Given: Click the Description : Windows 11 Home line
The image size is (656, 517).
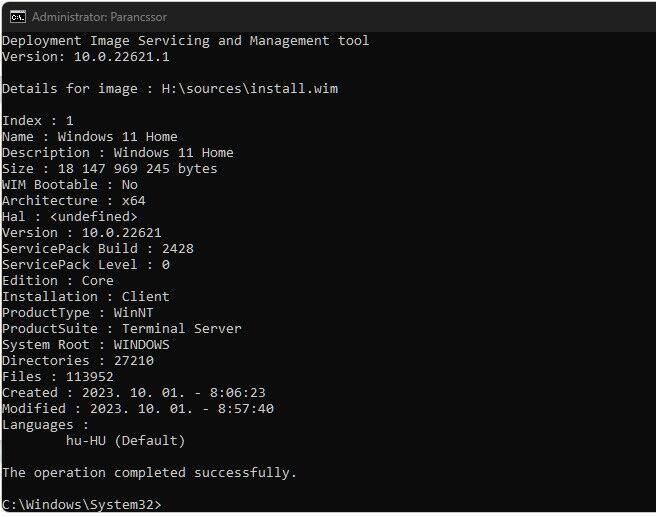Looking at the screenshot, I should coord(118,153).
